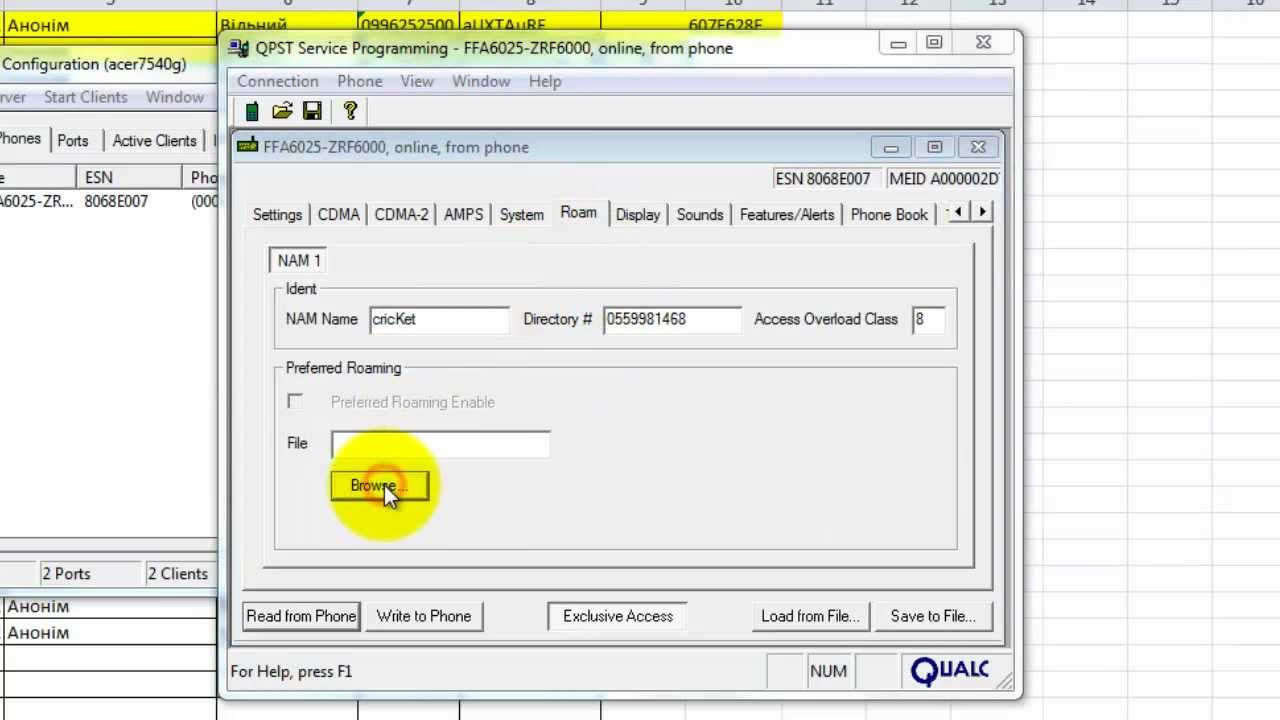Click the green phone toolbar icon
Screen dimensions: 1280x720
pyautogui.click(x=252, y=111)
